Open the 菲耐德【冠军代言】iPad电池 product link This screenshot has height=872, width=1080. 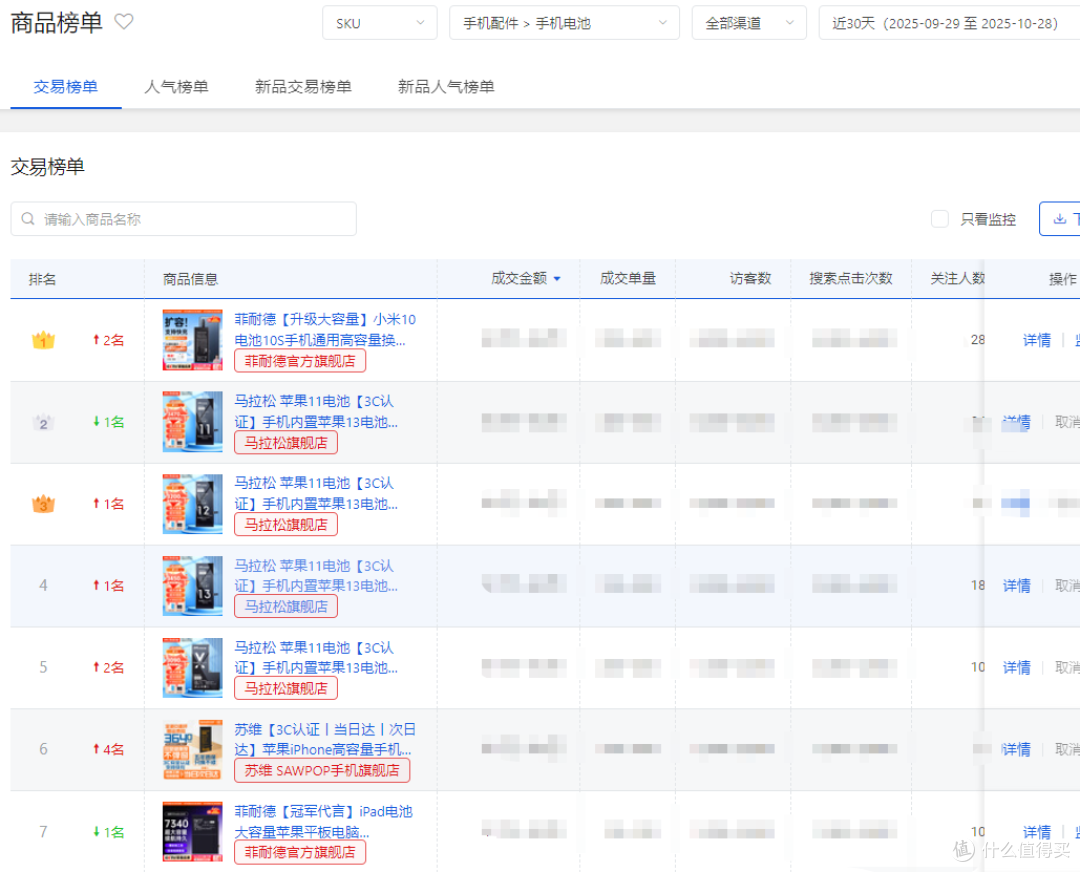click(x=324, y=821)
